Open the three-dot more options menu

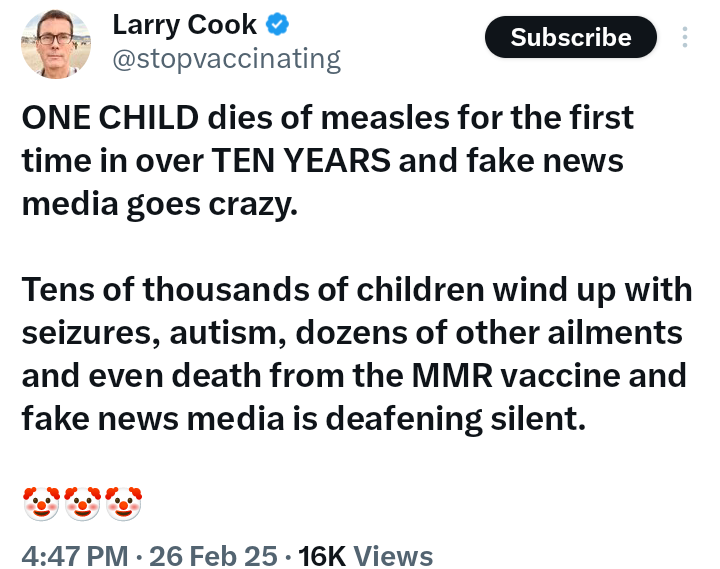click(685, 38)
